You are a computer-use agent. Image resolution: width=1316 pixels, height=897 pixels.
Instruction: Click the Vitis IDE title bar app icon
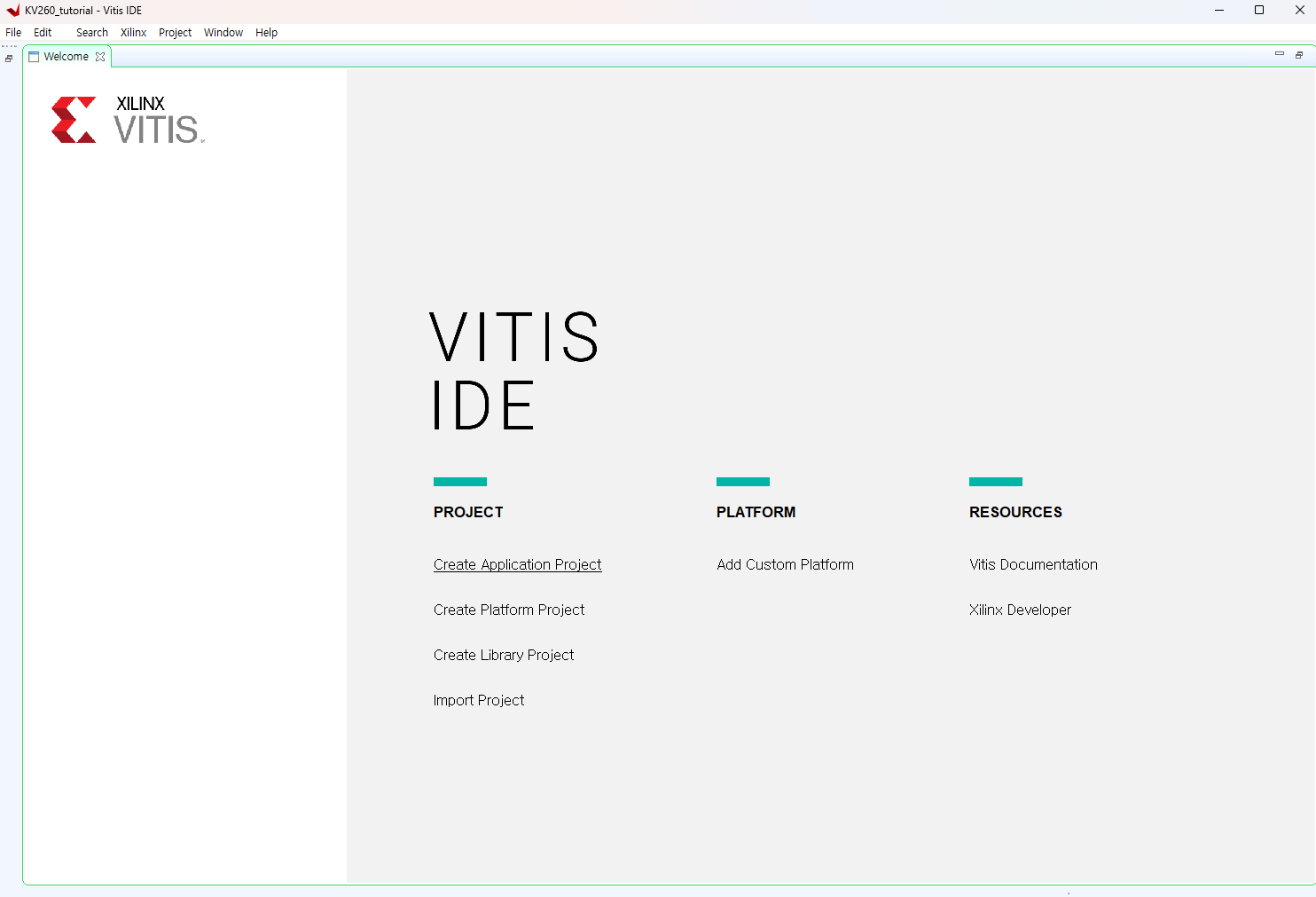[12, 11]
